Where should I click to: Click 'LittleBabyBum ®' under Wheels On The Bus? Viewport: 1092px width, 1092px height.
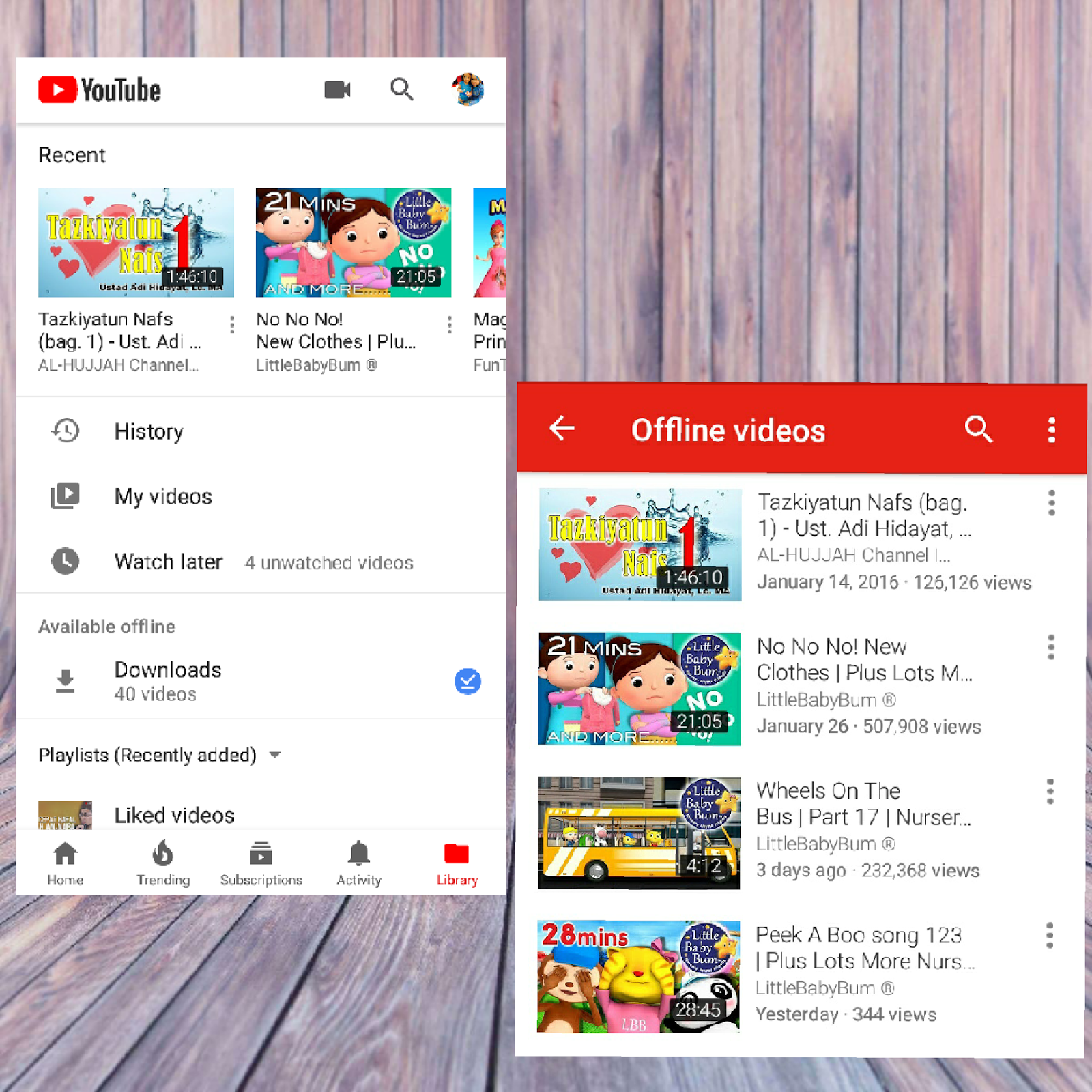(x=826, y=844)
